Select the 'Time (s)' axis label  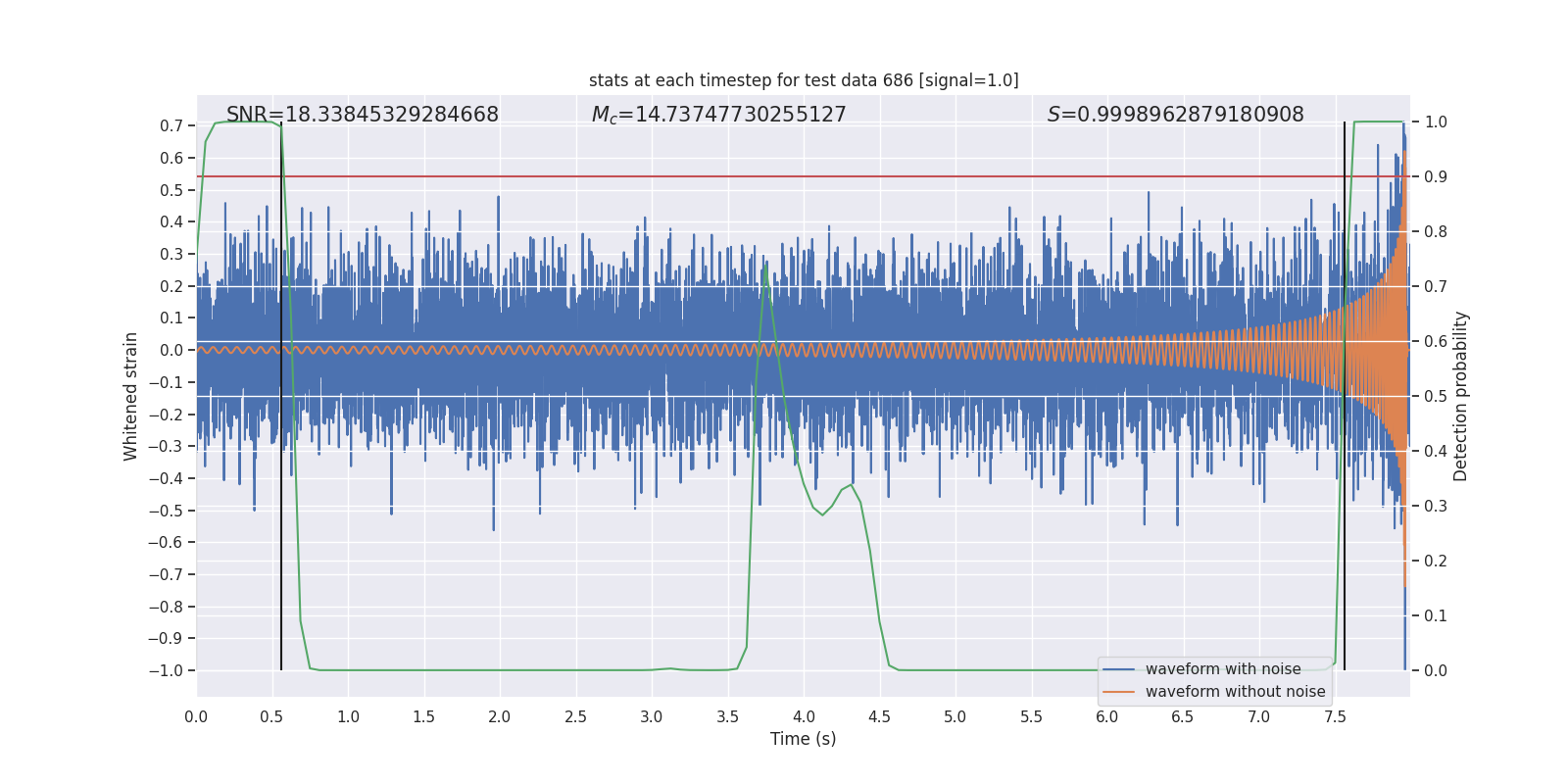pos(804,739)
